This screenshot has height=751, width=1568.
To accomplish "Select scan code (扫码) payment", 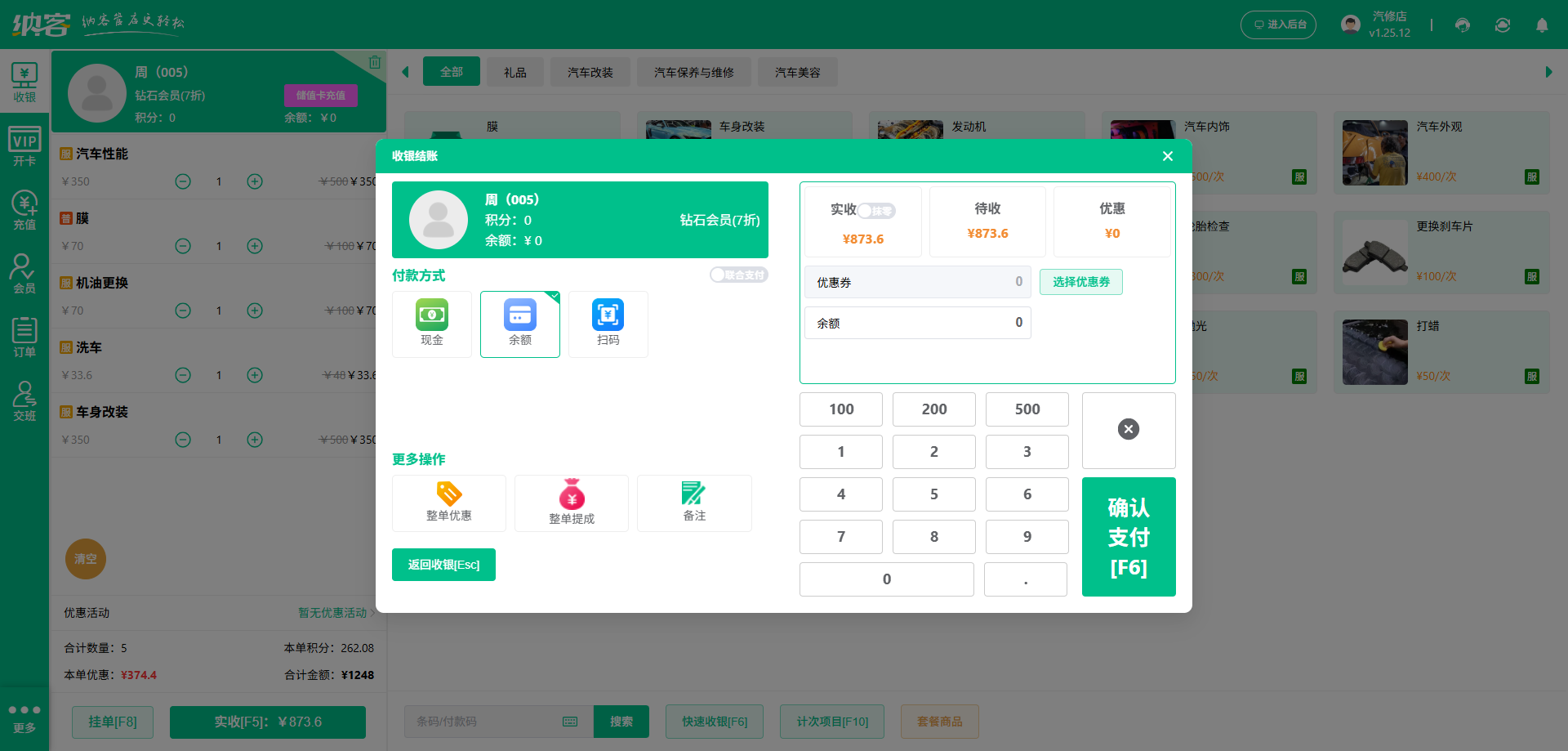I will point(608,323).
